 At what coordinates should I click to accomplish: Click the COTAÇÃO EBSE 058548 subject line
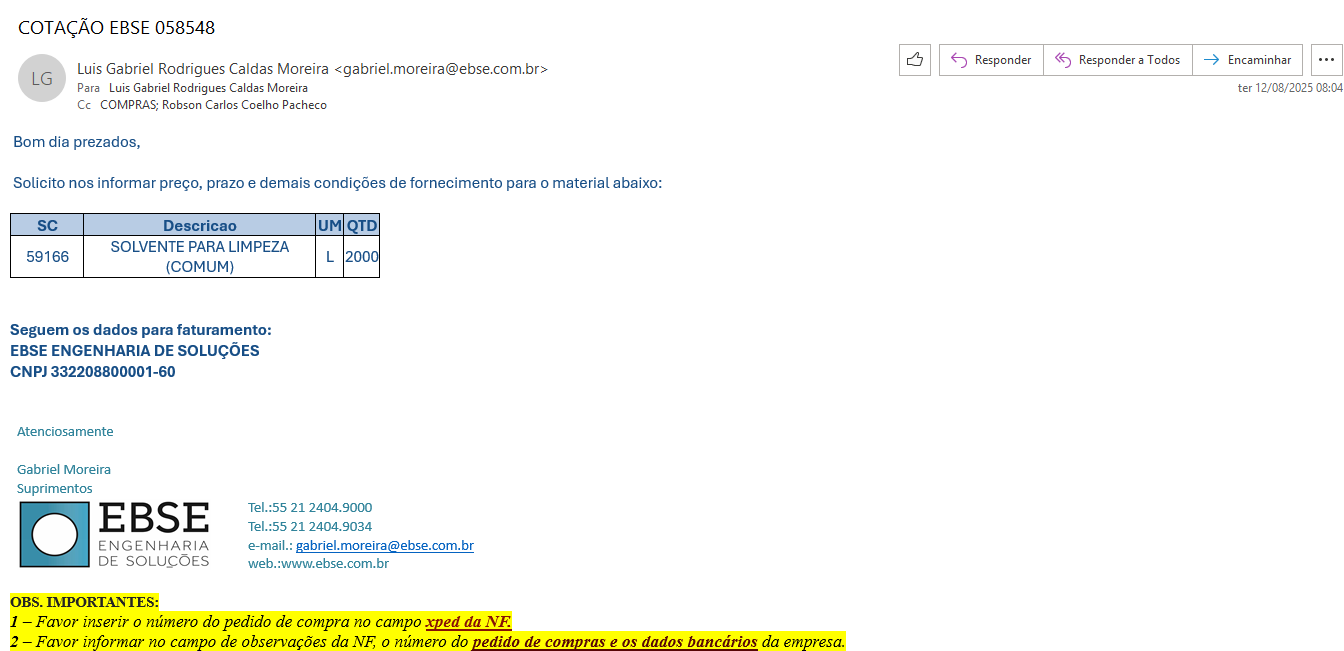[117, 28]
